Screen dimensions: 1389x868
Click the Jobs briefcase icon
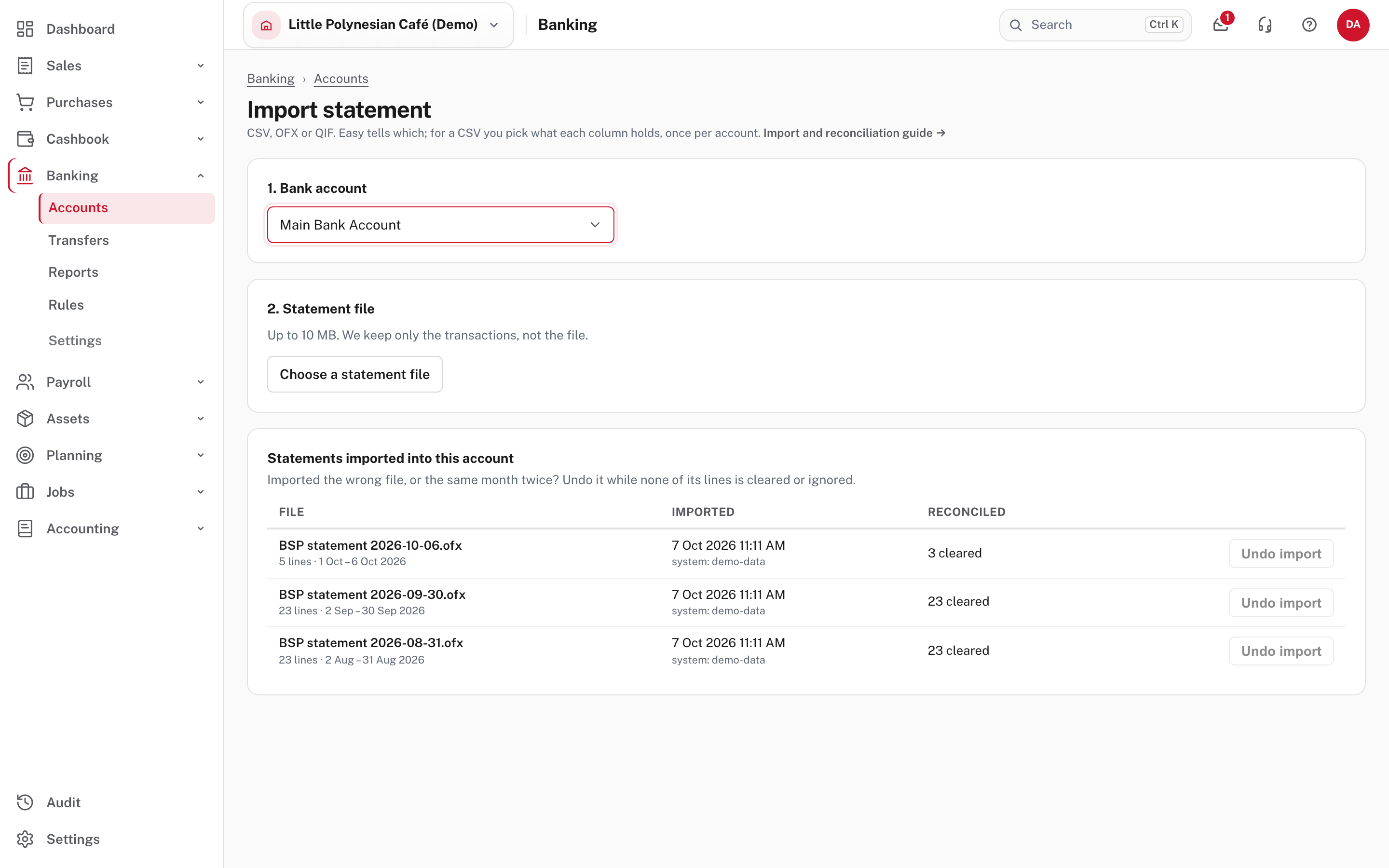25,492
